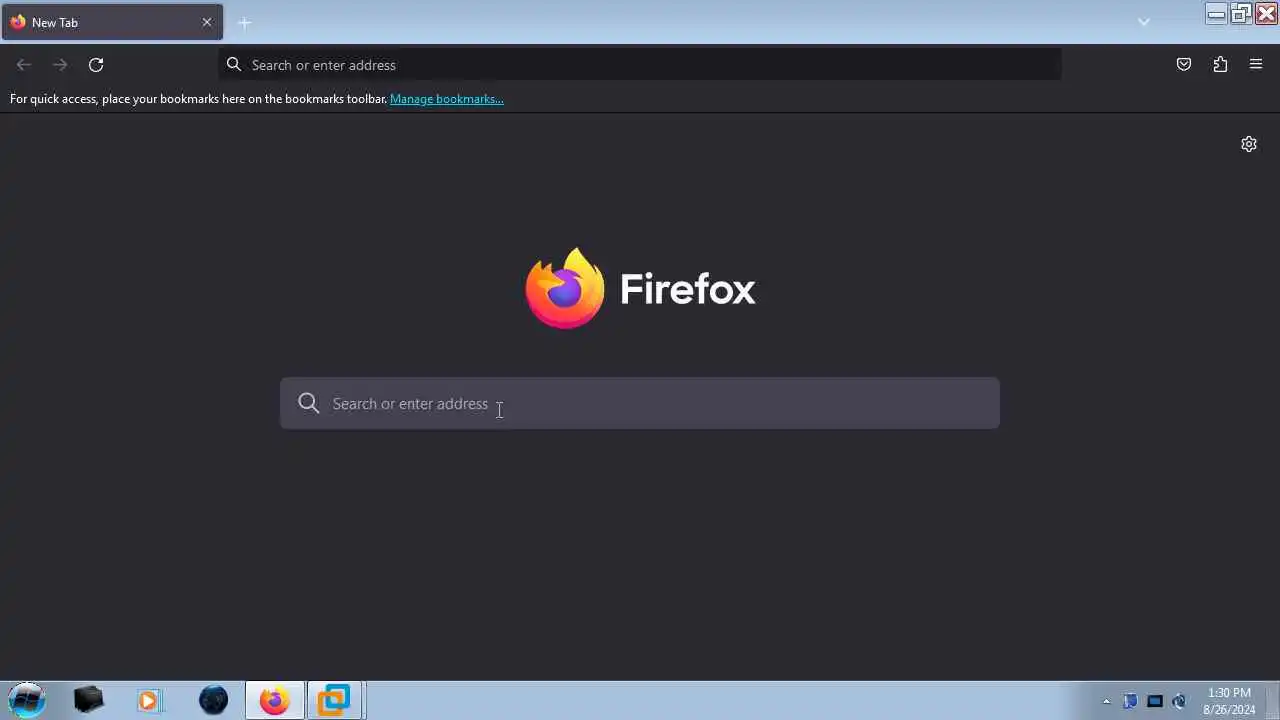This screenshot has width=1280, height=720.
Task: Click the Forward navigation arrow
Action: tap(60, 65)
